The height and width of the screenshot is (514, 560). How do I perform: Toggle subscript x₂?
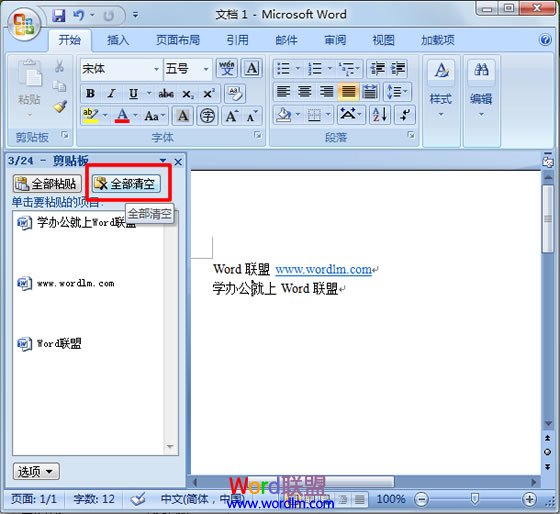tap(188, 94)
